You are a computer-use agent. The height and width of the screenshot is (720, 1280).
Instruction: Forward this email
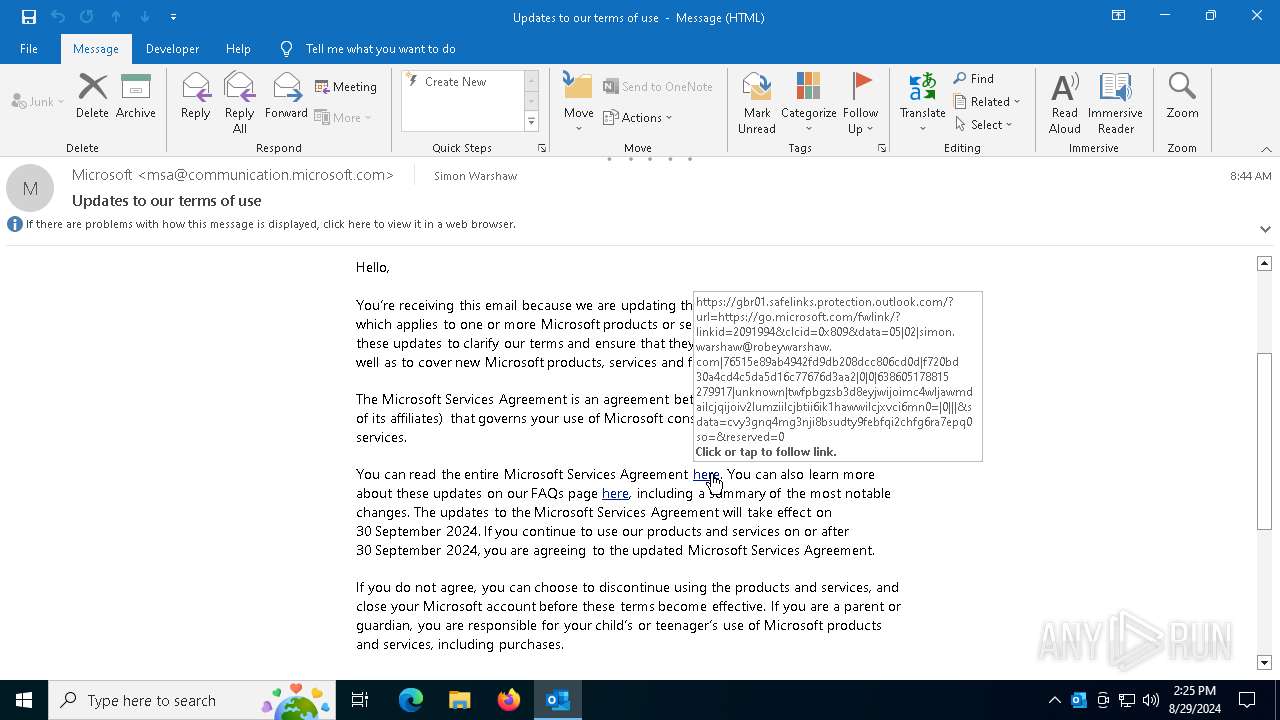(286, 97)
